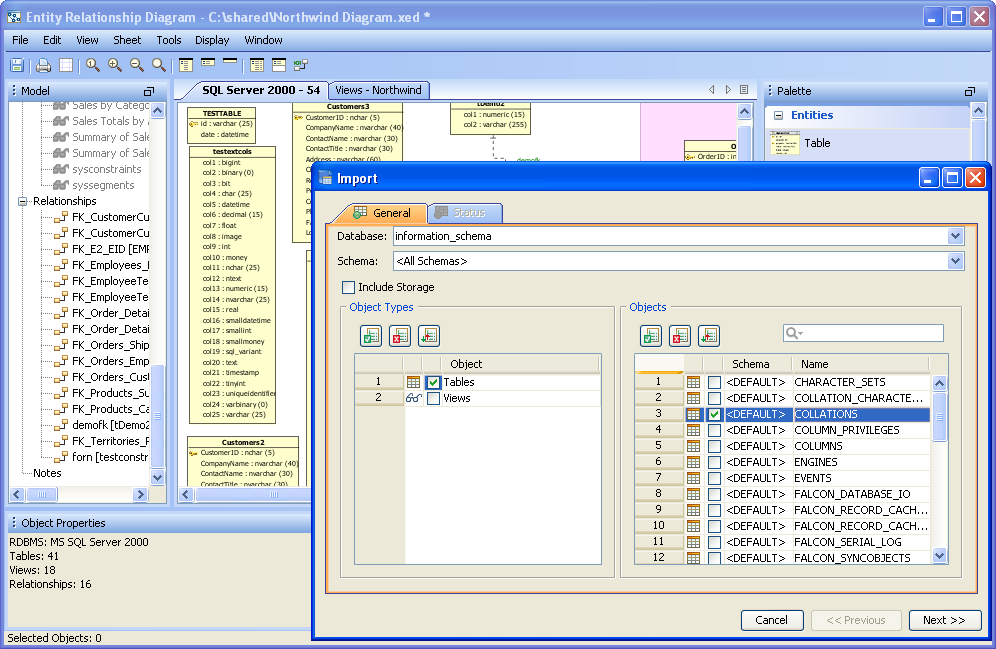
Task: Click the entity name-only display icon
Action: 230,61
